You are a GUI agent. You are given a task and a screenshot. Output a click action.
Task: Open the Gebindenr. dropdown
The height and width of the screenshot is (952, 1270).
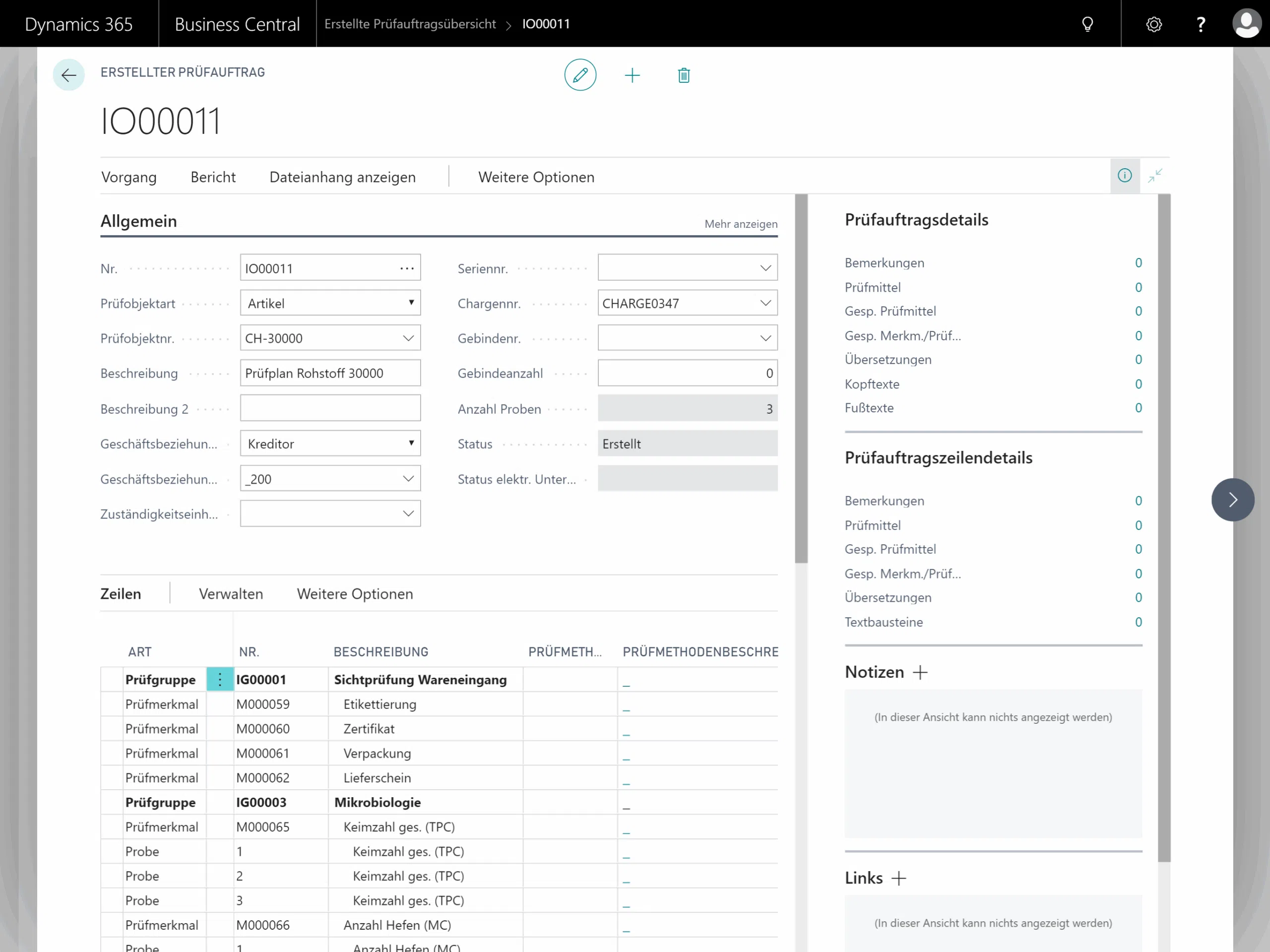tap(765, 338)
